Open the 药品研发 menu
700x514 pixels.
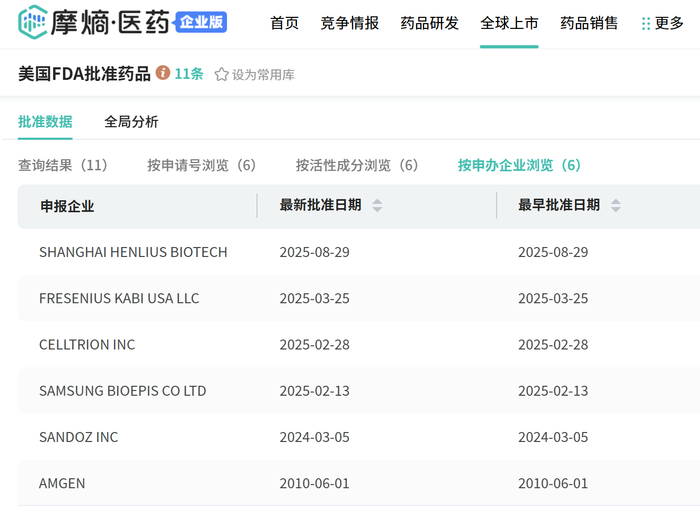point(429,23)
